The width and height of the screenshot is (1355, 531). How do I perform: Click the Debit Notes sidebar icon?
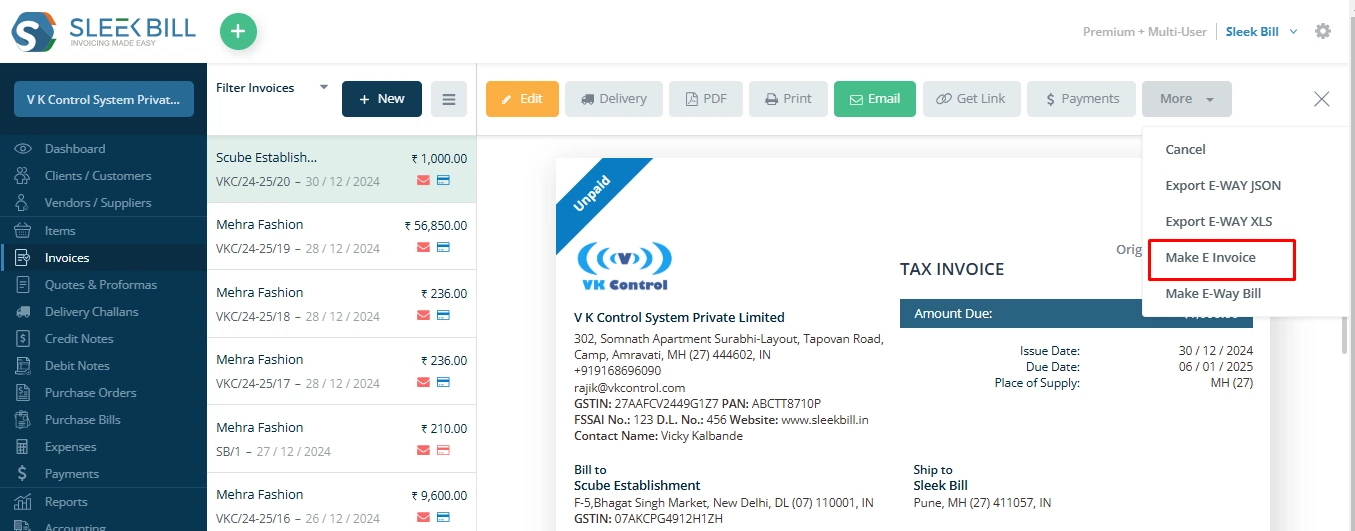pos(23,366)
